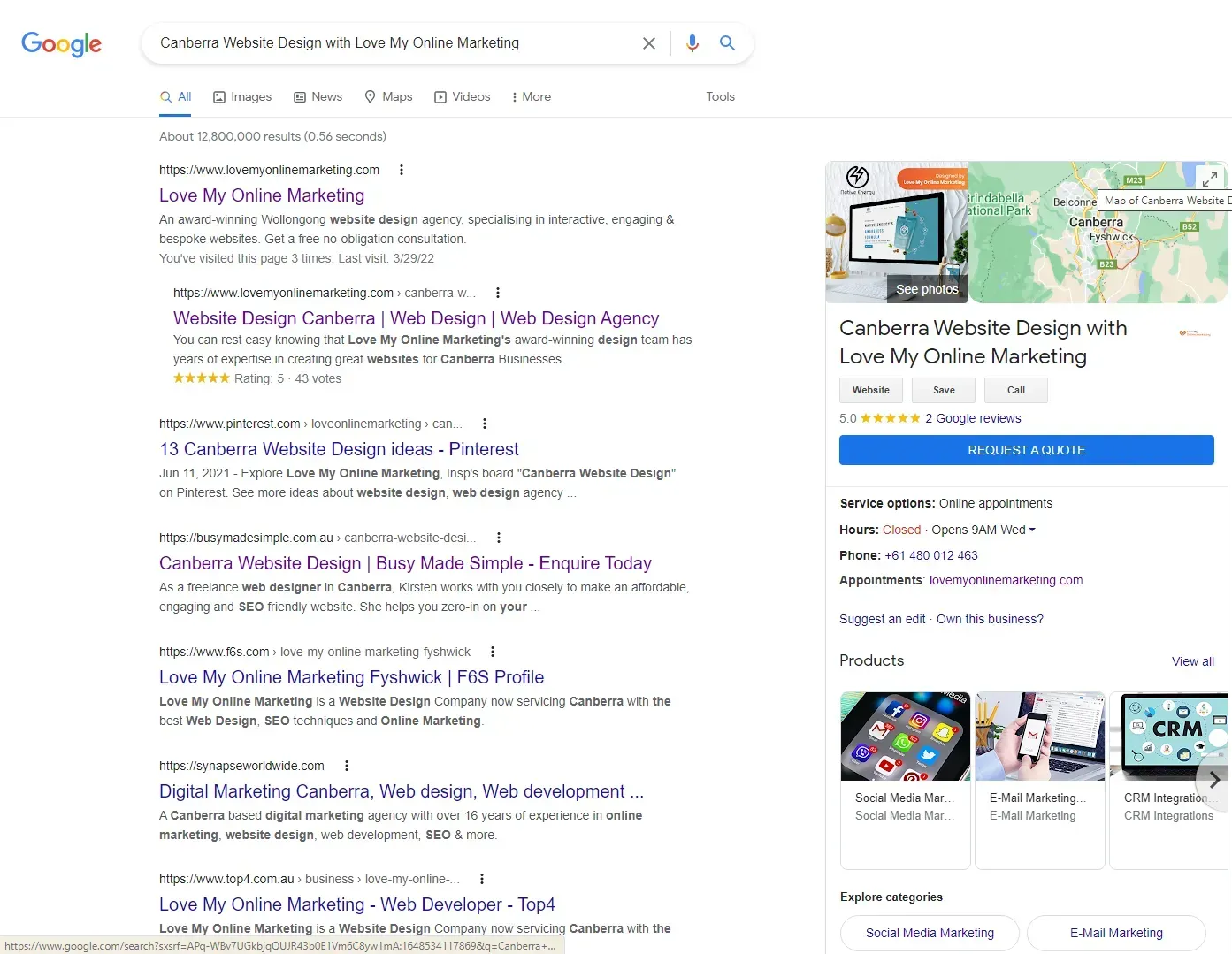The width and height of the screenshot is (1232, 954).
Task: Open the More search menu
Action: 532,97
